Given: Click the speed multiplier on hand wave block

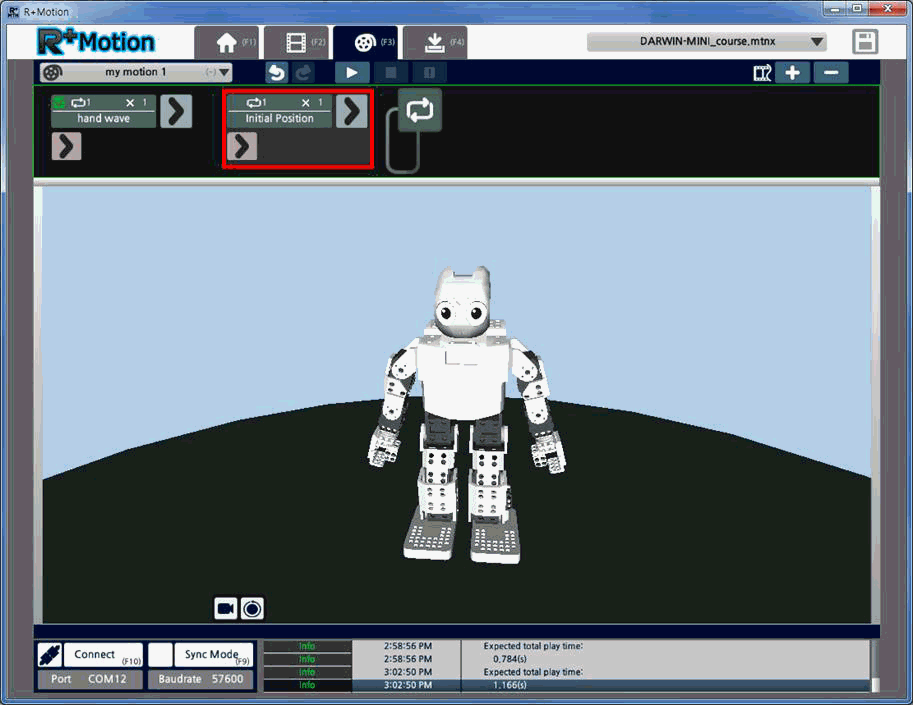Looking at the screenshot, I should (x=137, y=102).
